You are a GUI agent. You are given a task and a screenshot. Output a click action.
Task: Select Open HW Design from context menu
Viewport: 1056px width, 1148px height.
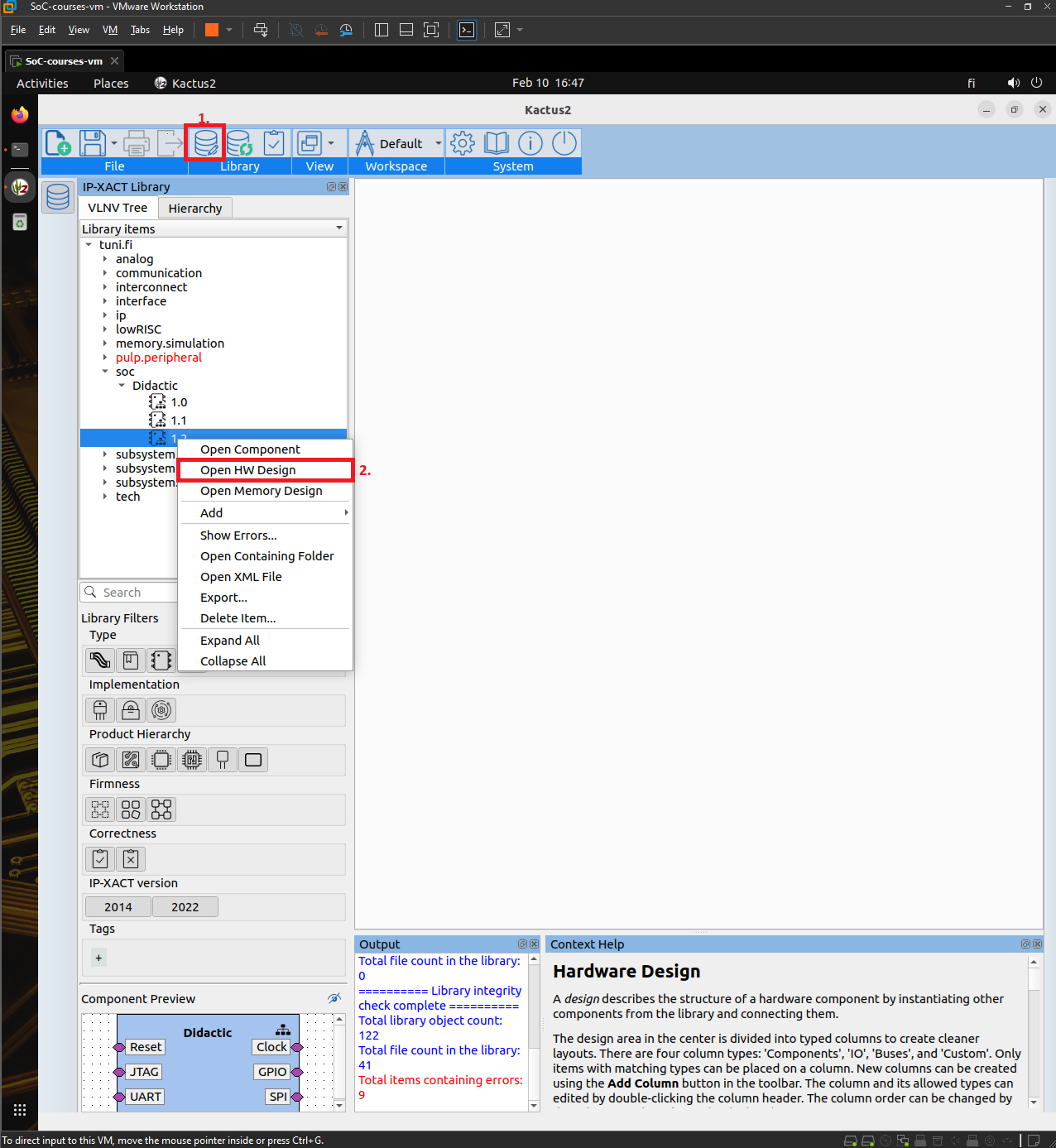pyautogui.click(x=247, y=470)
